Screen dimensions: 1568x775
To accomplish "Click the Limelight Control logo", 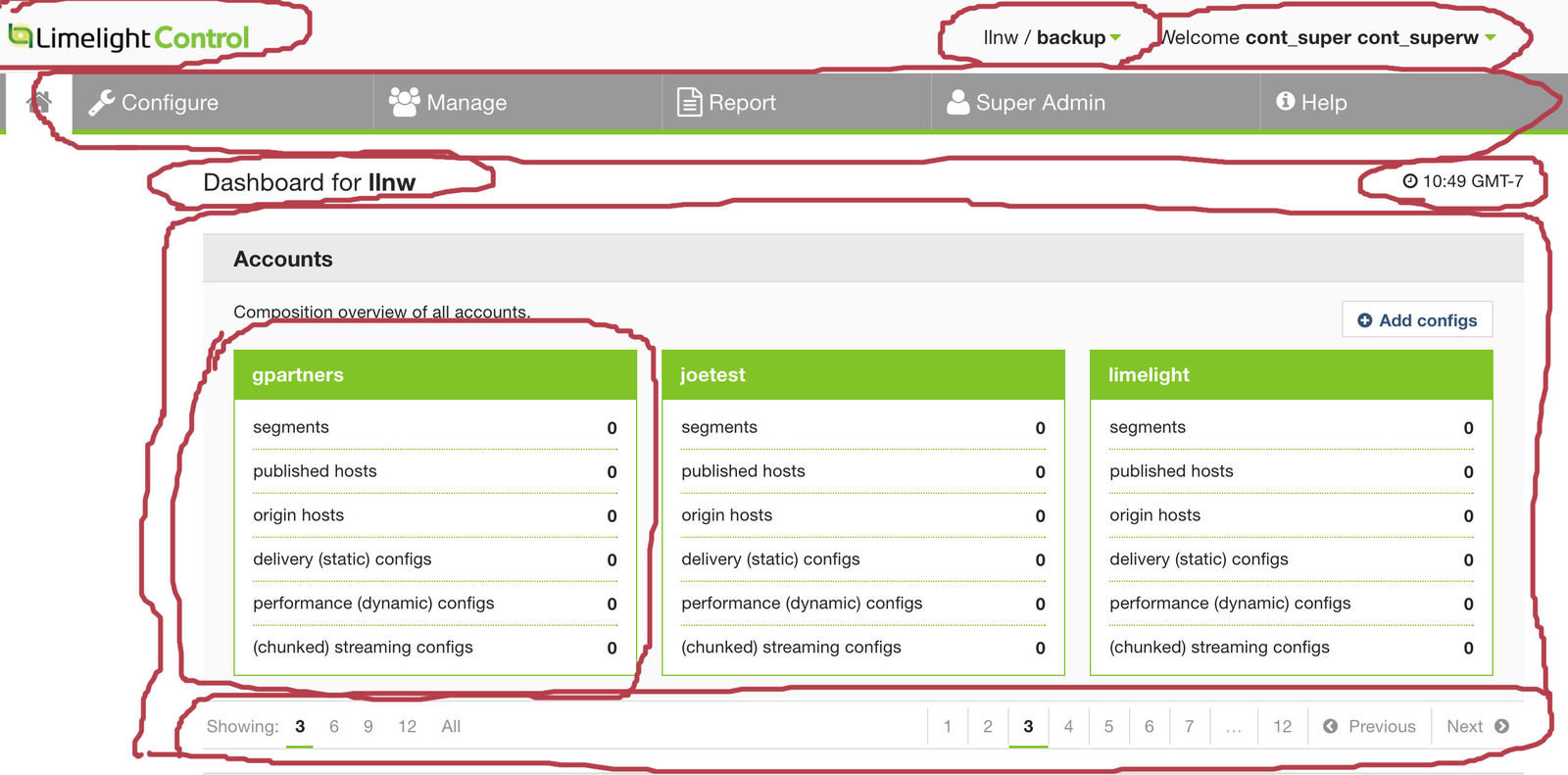I will click(x=128, y=37).
